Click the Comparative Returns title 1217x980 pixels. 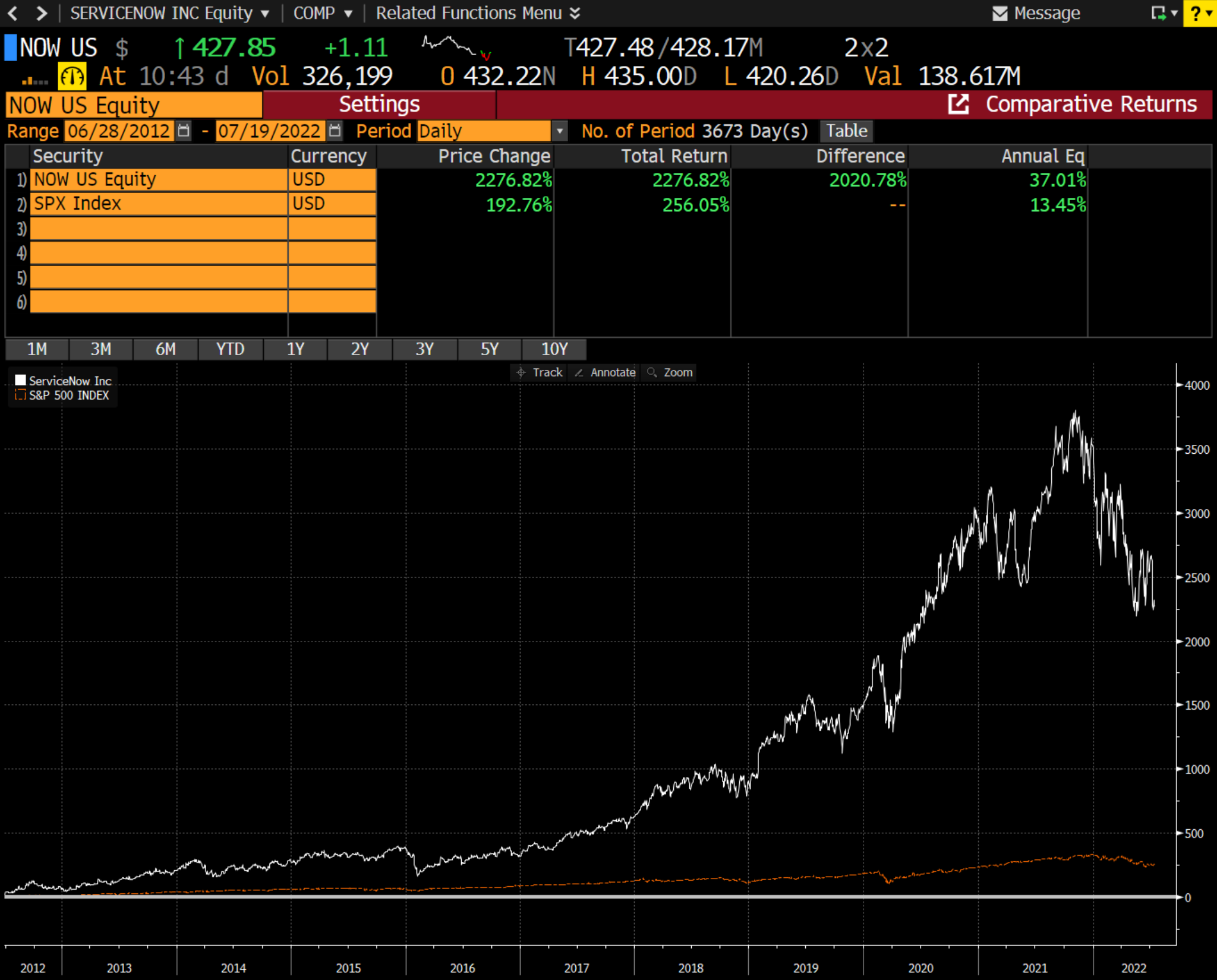pyautogui.click(x=1092, y=104)
